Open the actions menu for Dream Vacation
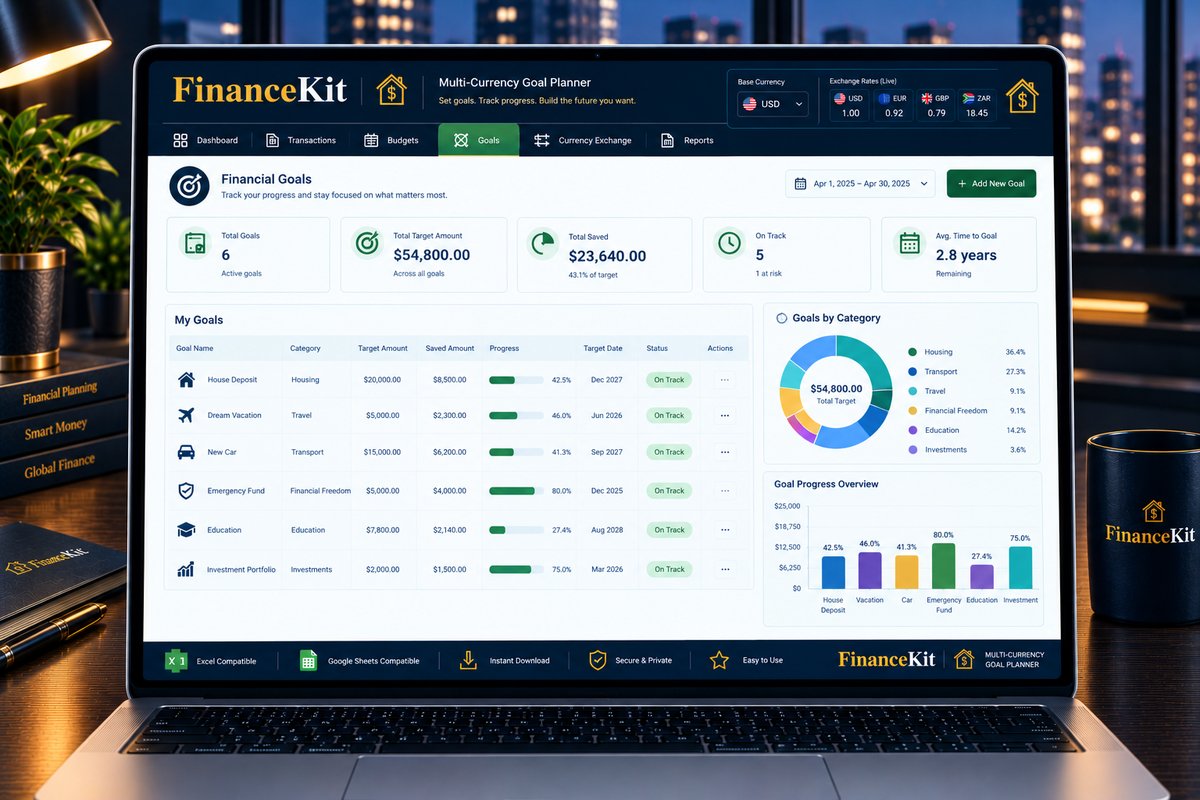Image resolution: width=1200 pixels, height=800 pixels. [x=724, y=415]
